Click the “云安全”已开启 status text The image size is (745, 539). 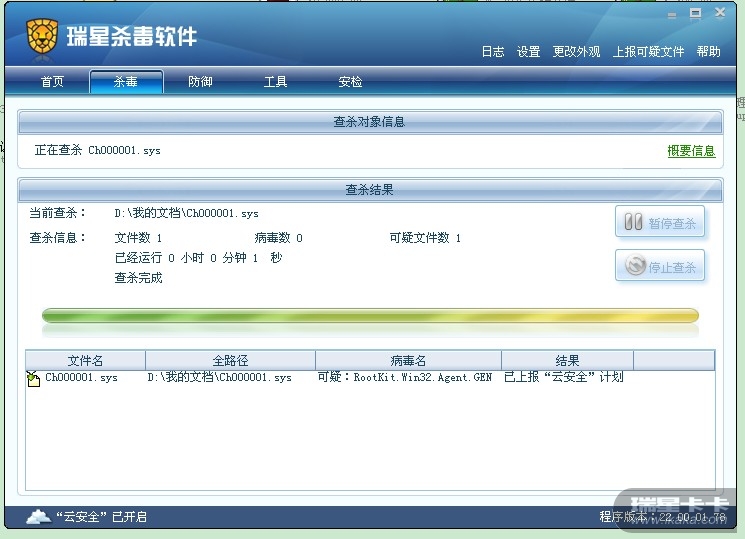[102, 517]
